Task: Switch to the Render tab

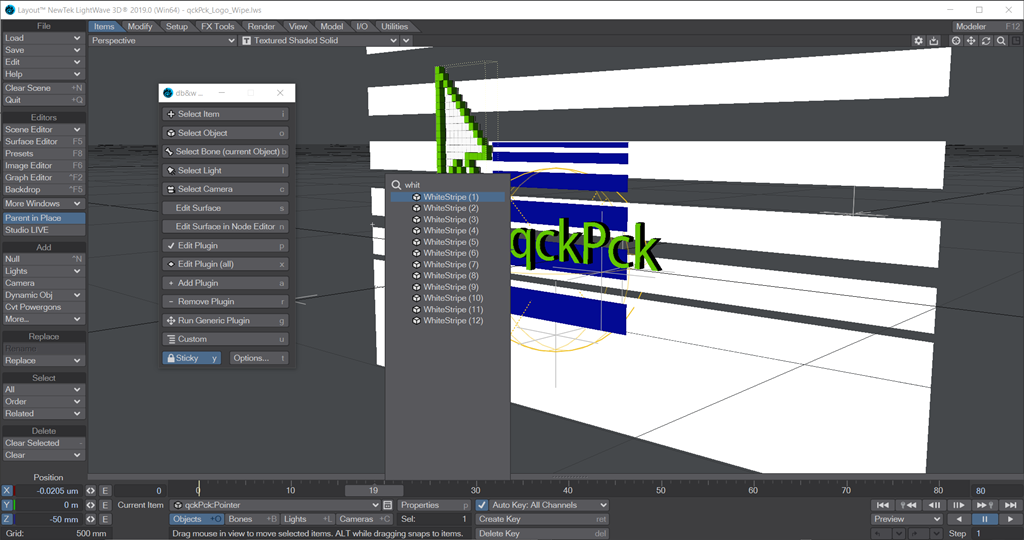Action: tap(261, 26)
